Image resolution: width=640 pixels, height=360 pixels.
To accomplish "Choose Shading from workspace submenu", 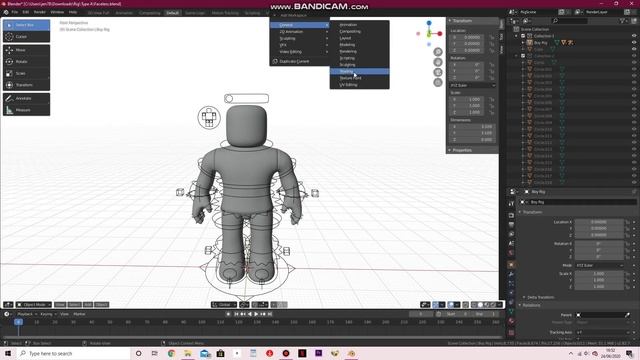I will tap(360, 71).
